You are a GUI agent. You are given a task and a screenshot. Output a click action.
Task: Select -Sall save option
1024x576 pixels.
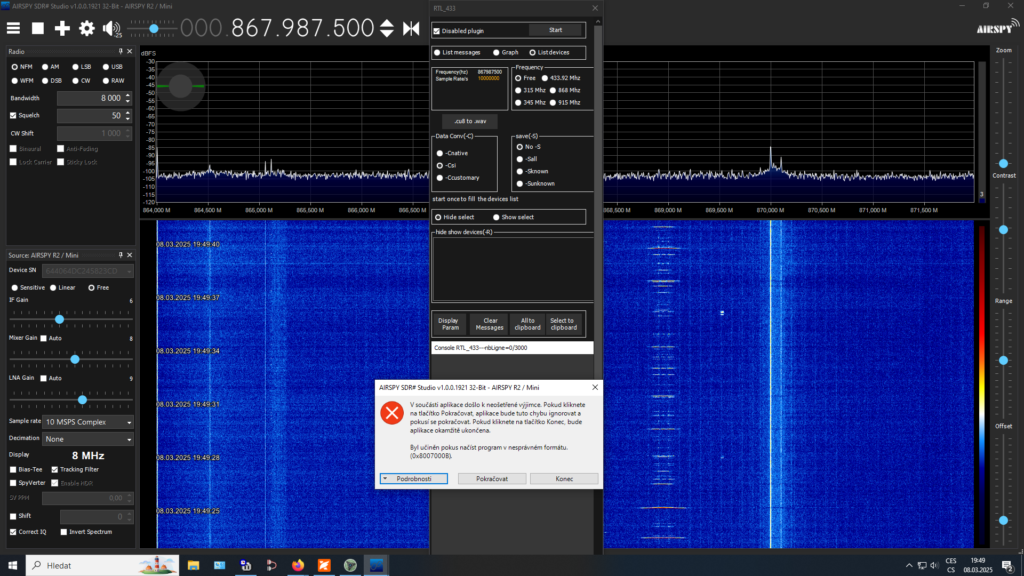pos(520,159)
